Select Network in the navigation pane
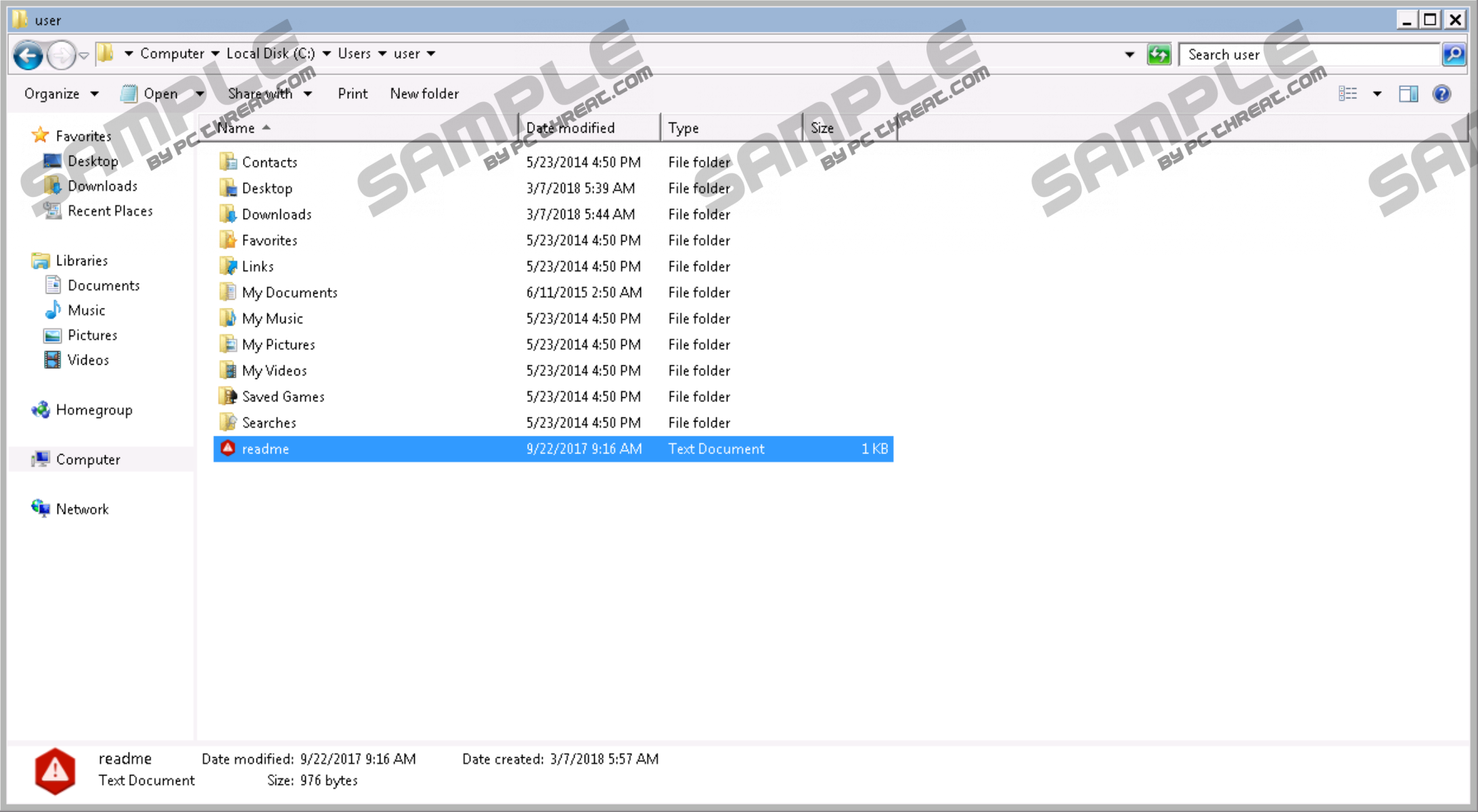The width and height of the screenshot is (1478, 812). 82,510
